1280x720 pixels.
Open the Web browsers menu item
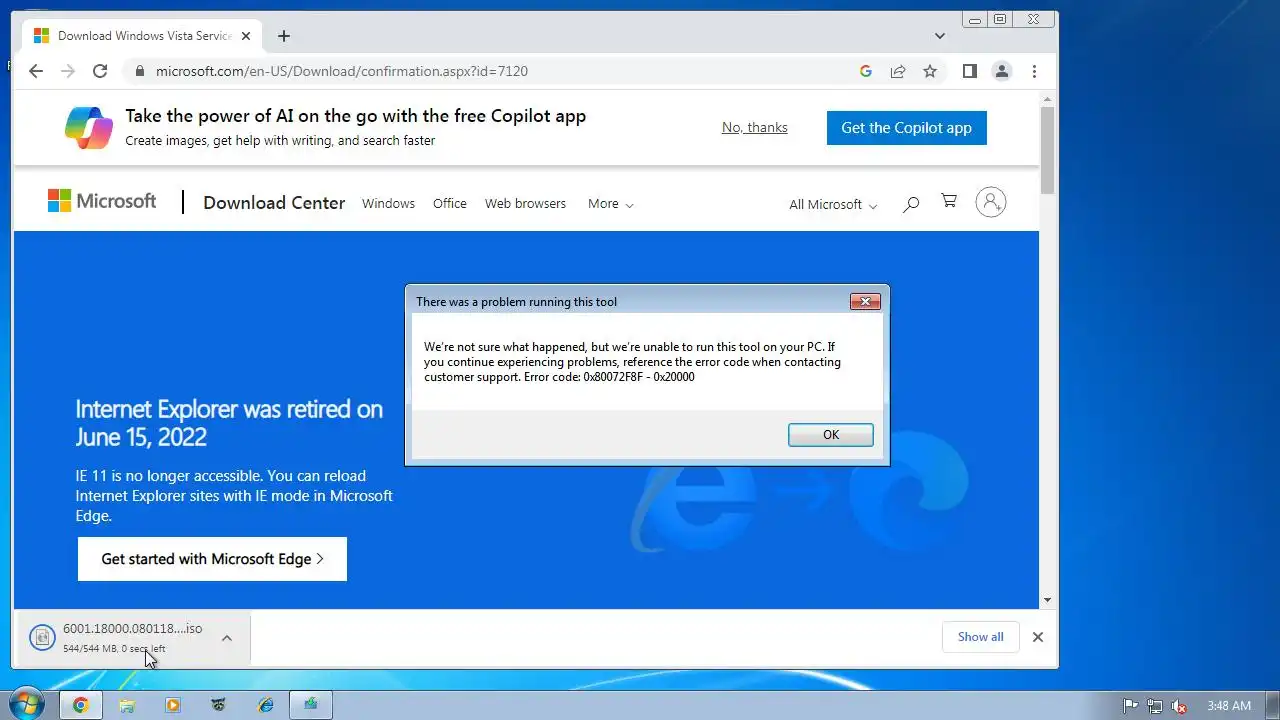coord(525,203)
